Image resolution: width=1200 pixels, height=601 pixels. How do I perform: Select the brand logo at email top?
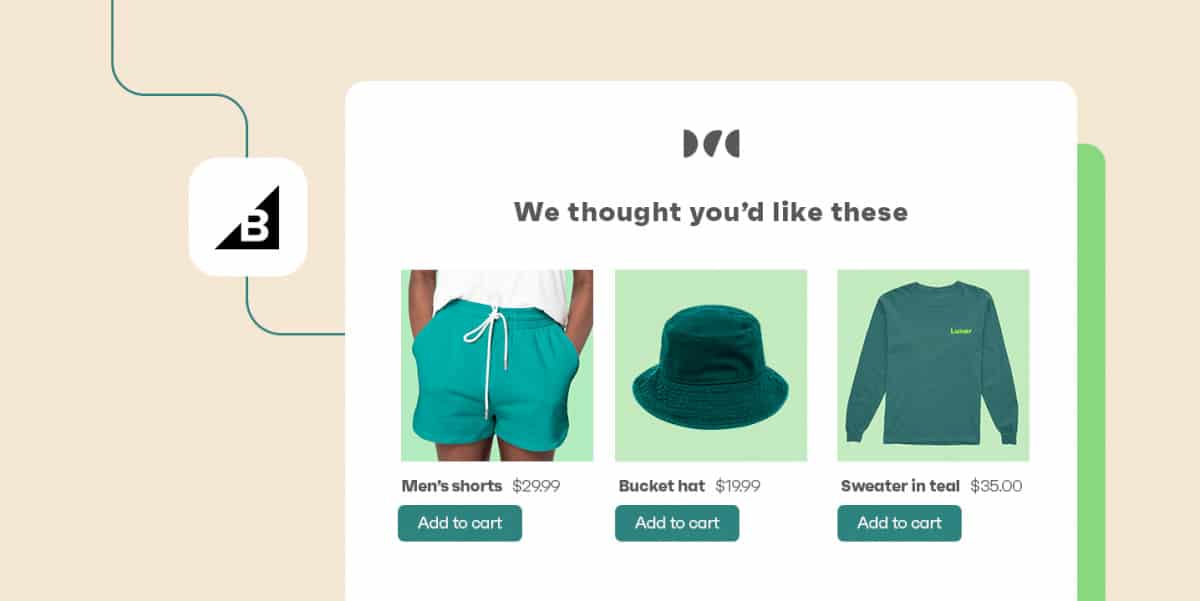click(712, 142)
